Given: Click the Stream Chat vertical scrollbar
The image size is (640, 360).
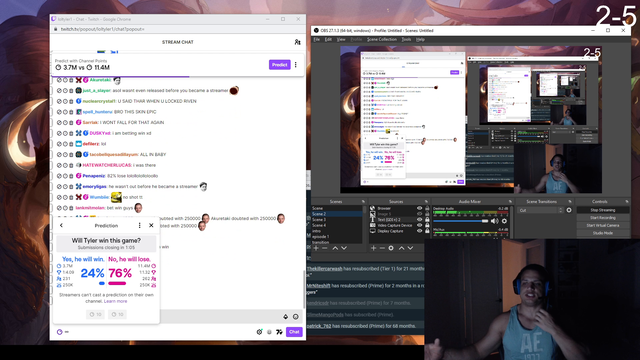Looking at the screenshot, I should 303,290.
